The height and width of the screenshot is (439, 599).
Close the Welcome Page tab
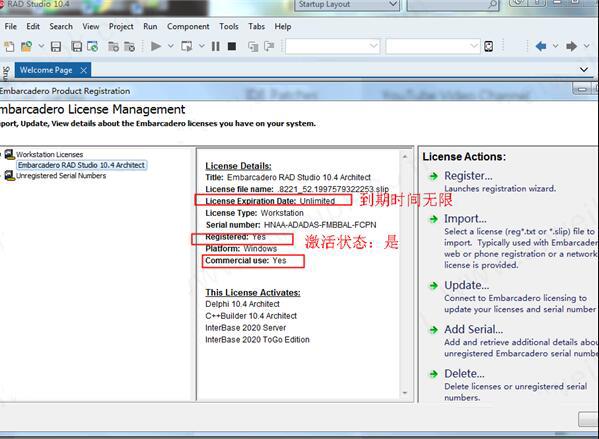[84, 70]
